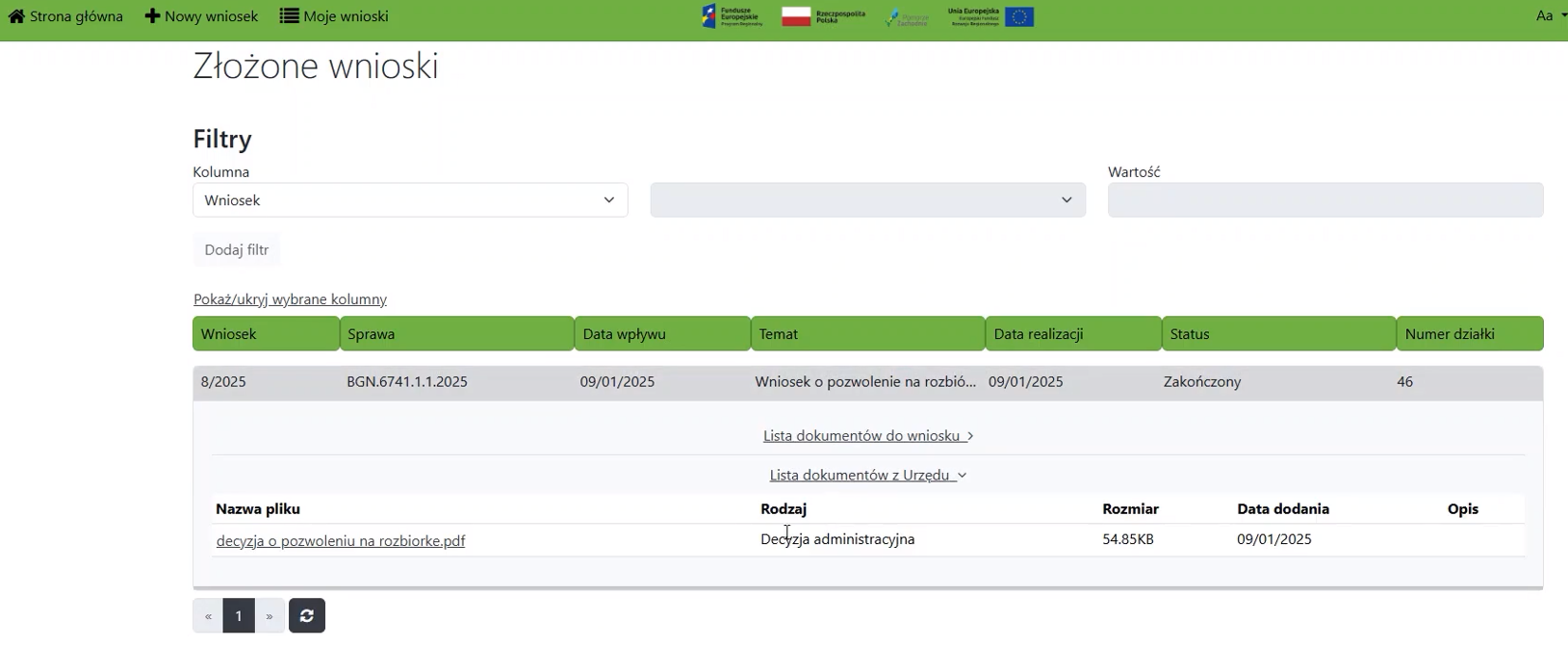Open Nowy wniosek menu item
This screenshot has width=1568, height=647.
tap(201, 16)
